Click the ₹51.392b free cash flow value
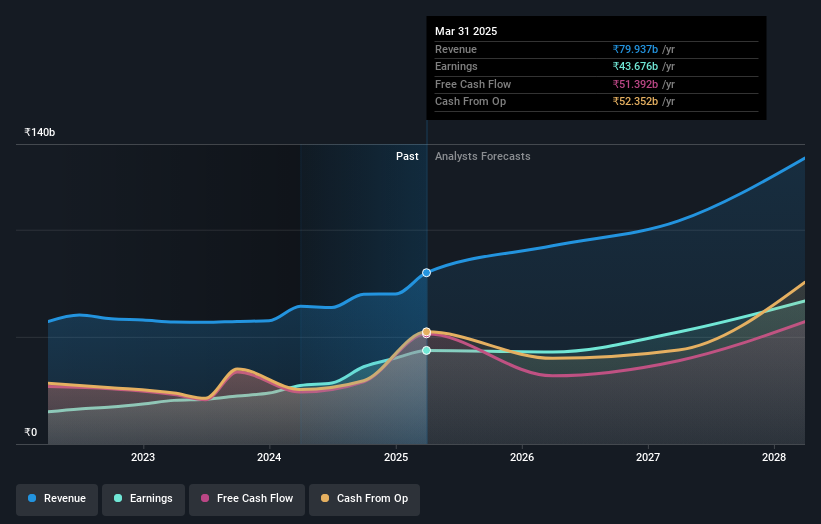 pos(635,84)
